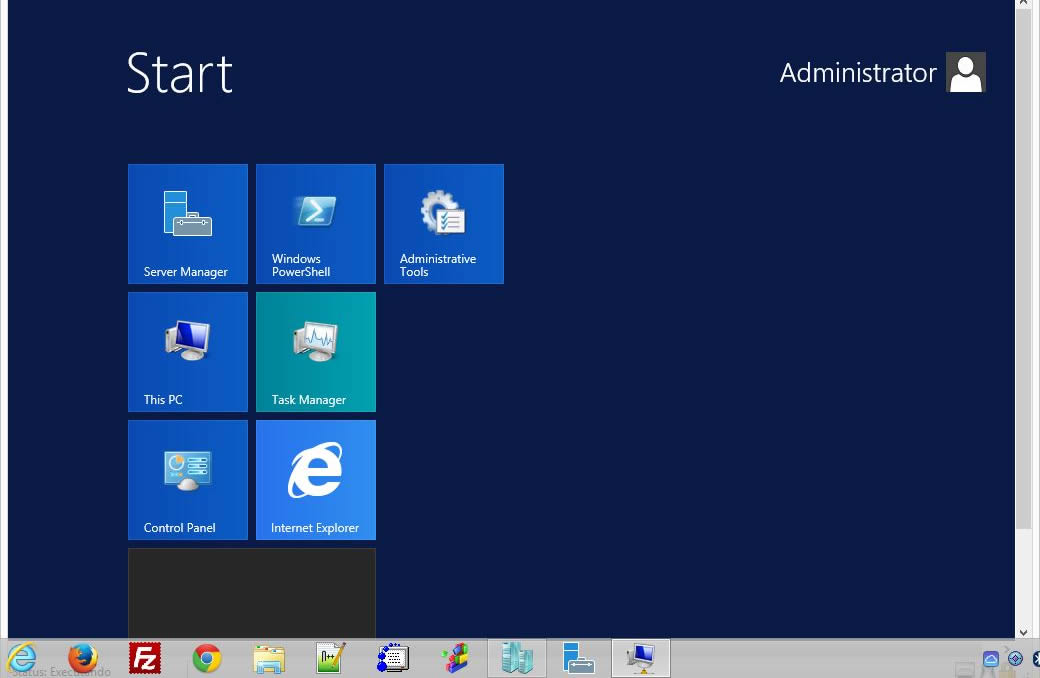Open the This PC tile

pyautogui.click(x=187, y=351)
